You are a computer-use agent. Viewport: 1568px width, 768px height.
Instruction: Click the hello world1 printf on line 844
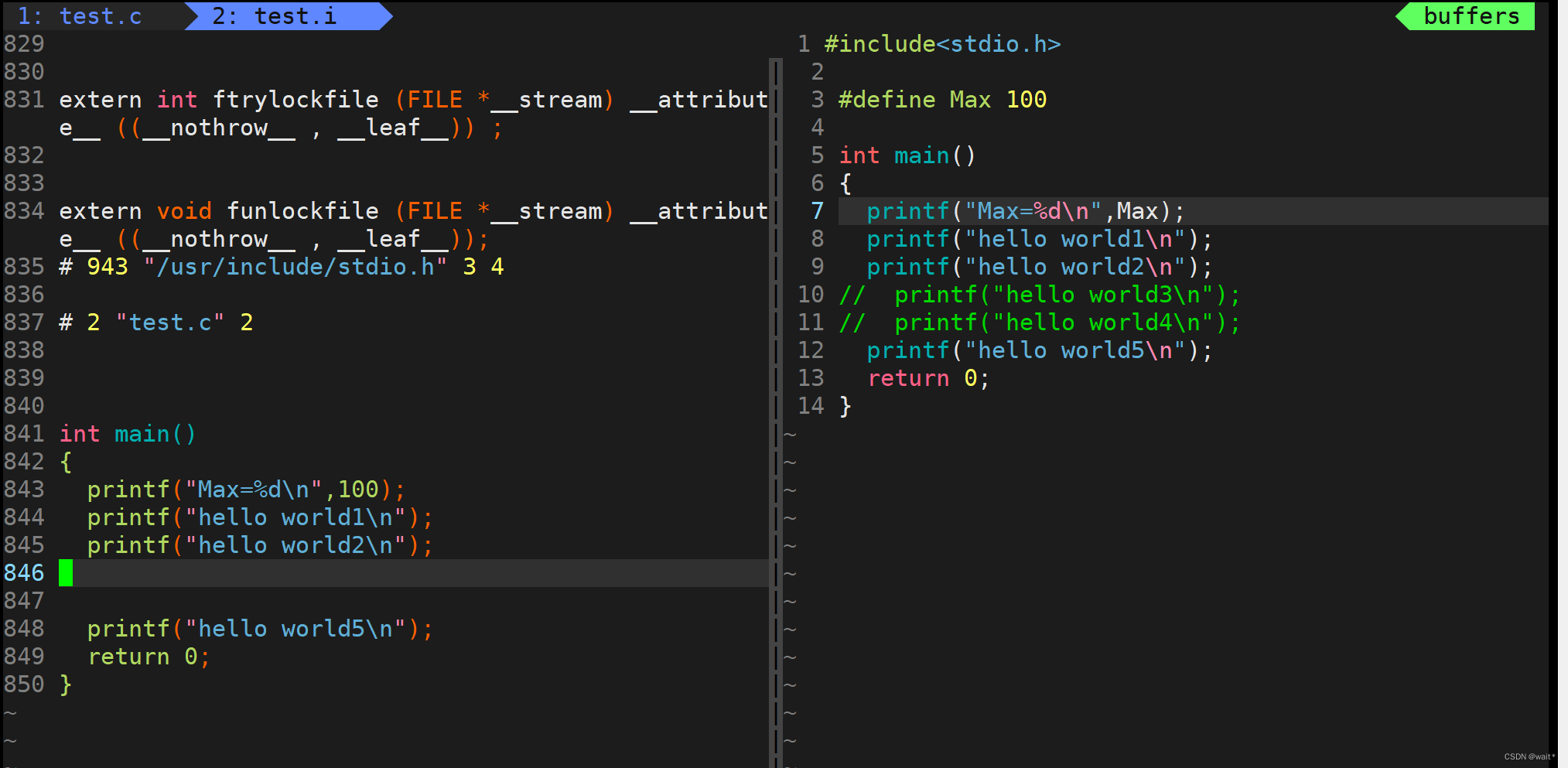coord(261,517)
